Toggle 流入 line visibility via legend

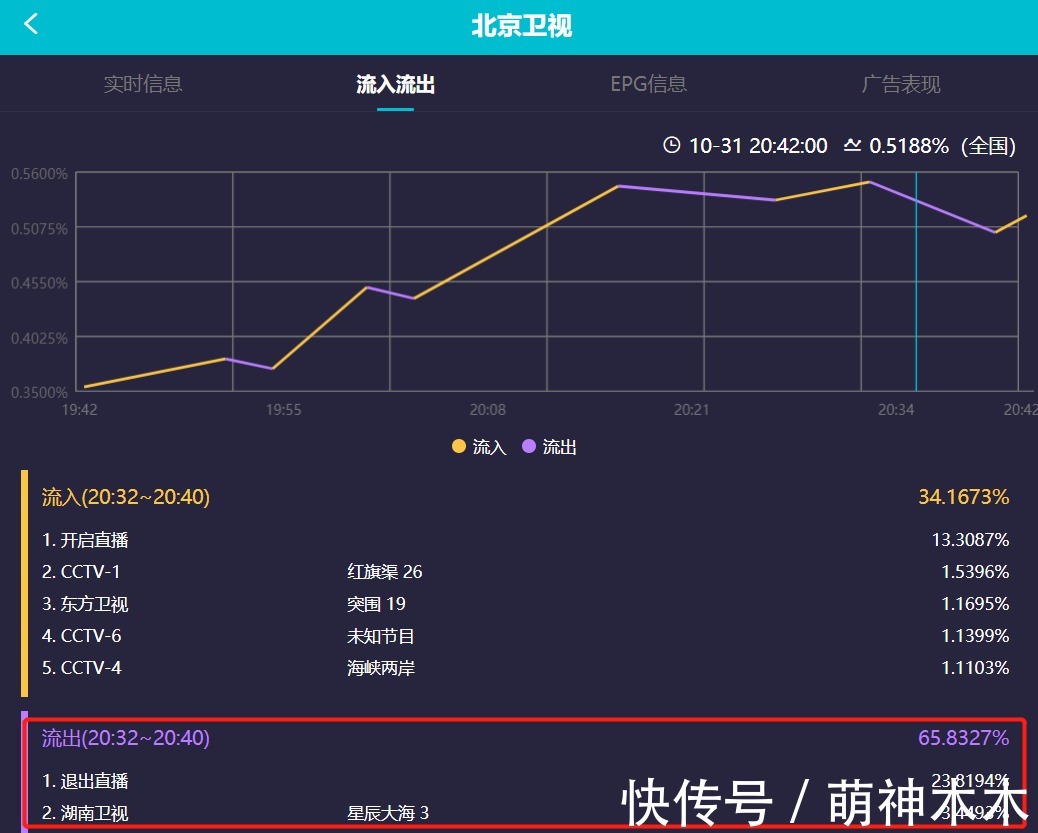pyautogui.click(x=478, y=447)
